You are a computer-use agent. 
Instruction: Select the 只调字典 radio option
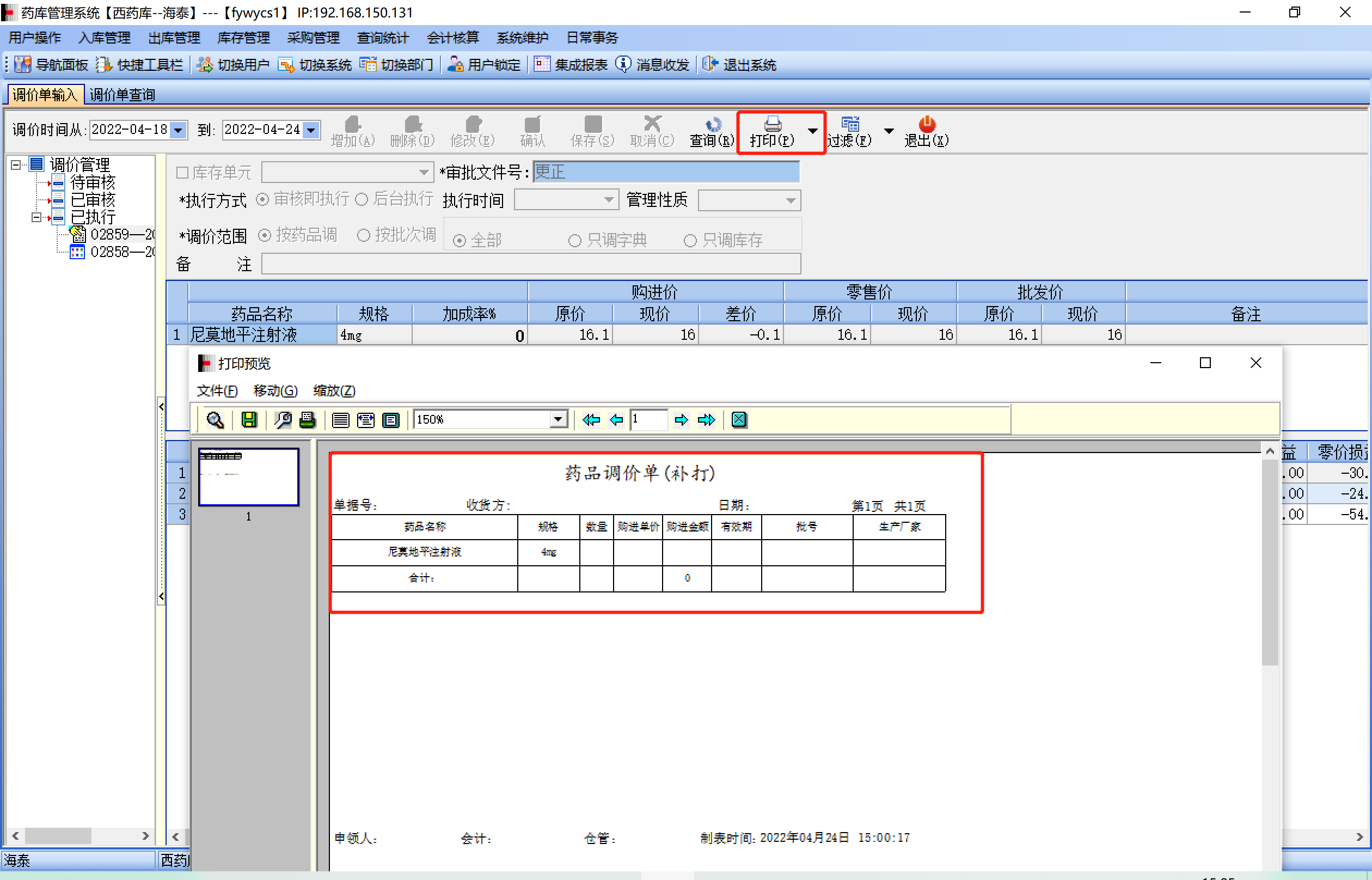click(574, 241)
